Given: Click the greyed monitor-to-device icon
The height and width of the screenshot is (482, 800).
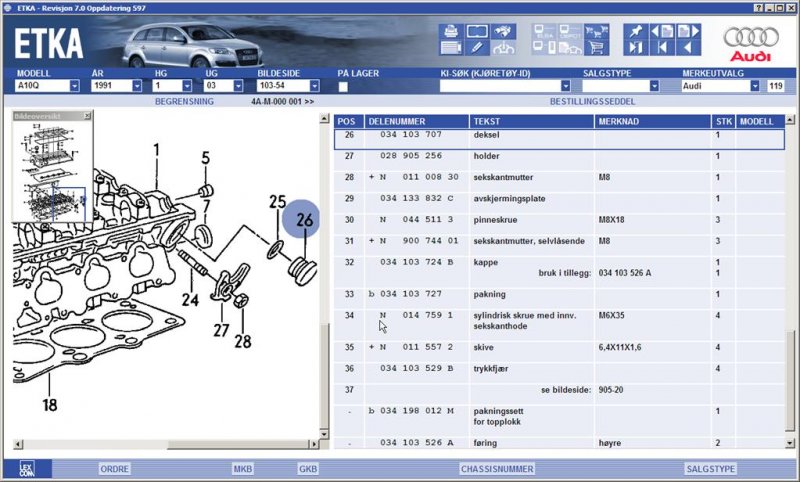Looking at the screenshot, I should coord(544,48).
